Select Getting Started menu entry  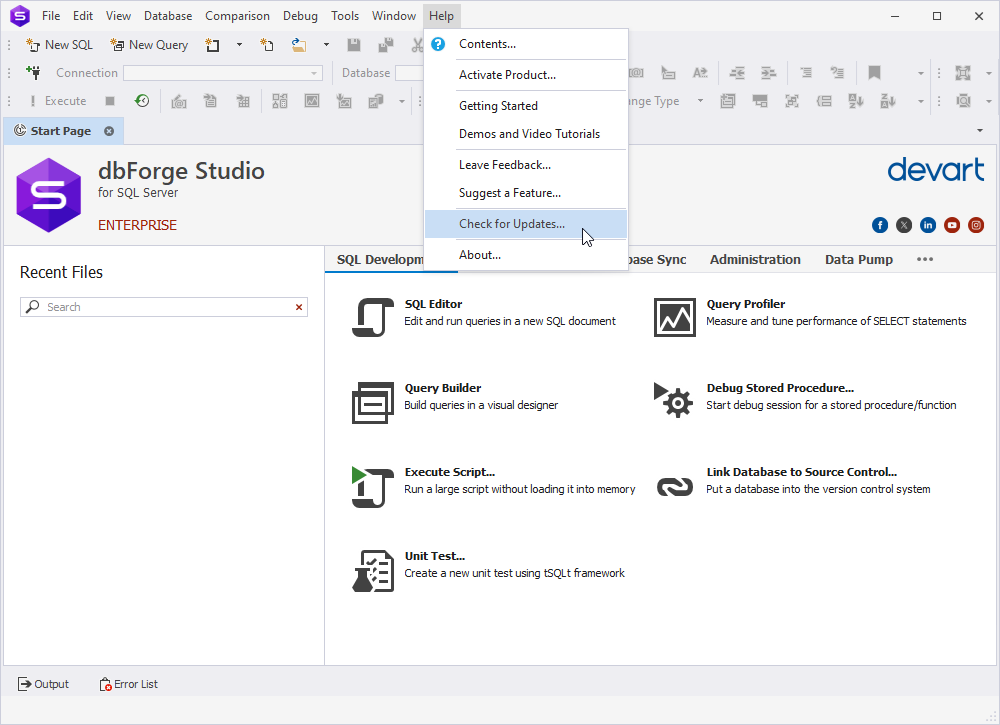(x=526, y=106)
